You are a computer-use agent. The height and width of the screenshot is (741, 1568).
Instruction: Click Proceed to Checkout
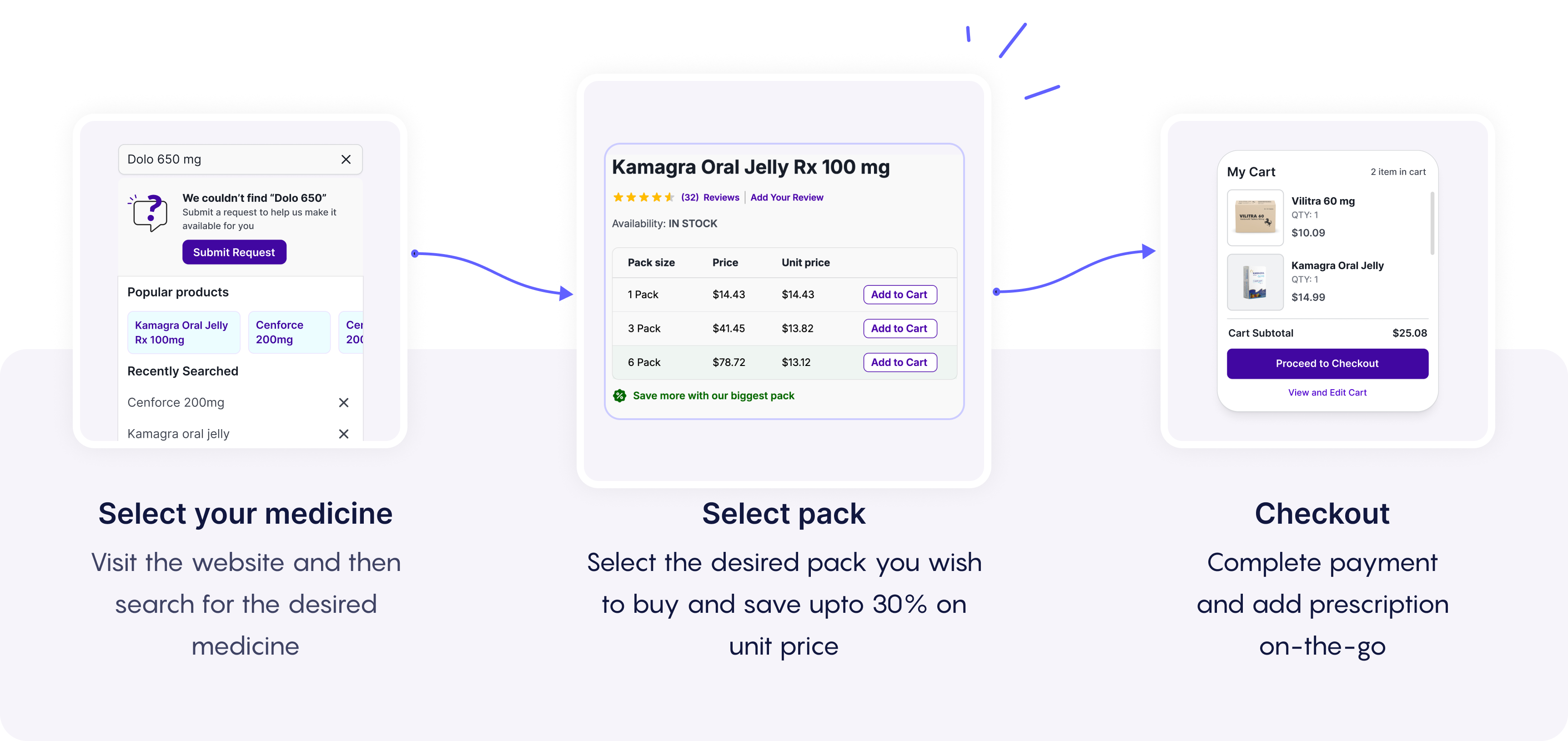1327,363
